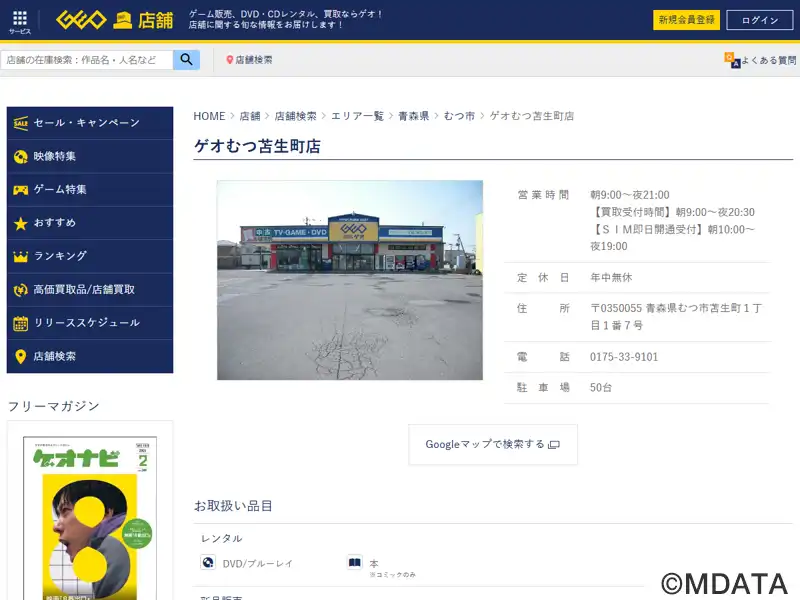The width and height of the screenshot is (800, 600).
Task: Click the フリーマガジン heading
Action: (54, 406)
